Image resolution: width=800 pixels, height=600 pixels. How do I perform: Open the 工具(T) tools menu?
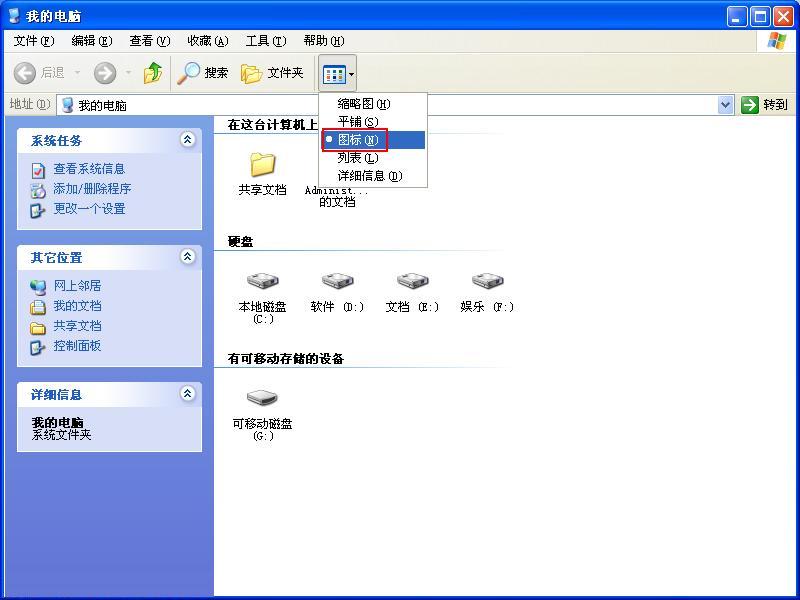[266, 41]
